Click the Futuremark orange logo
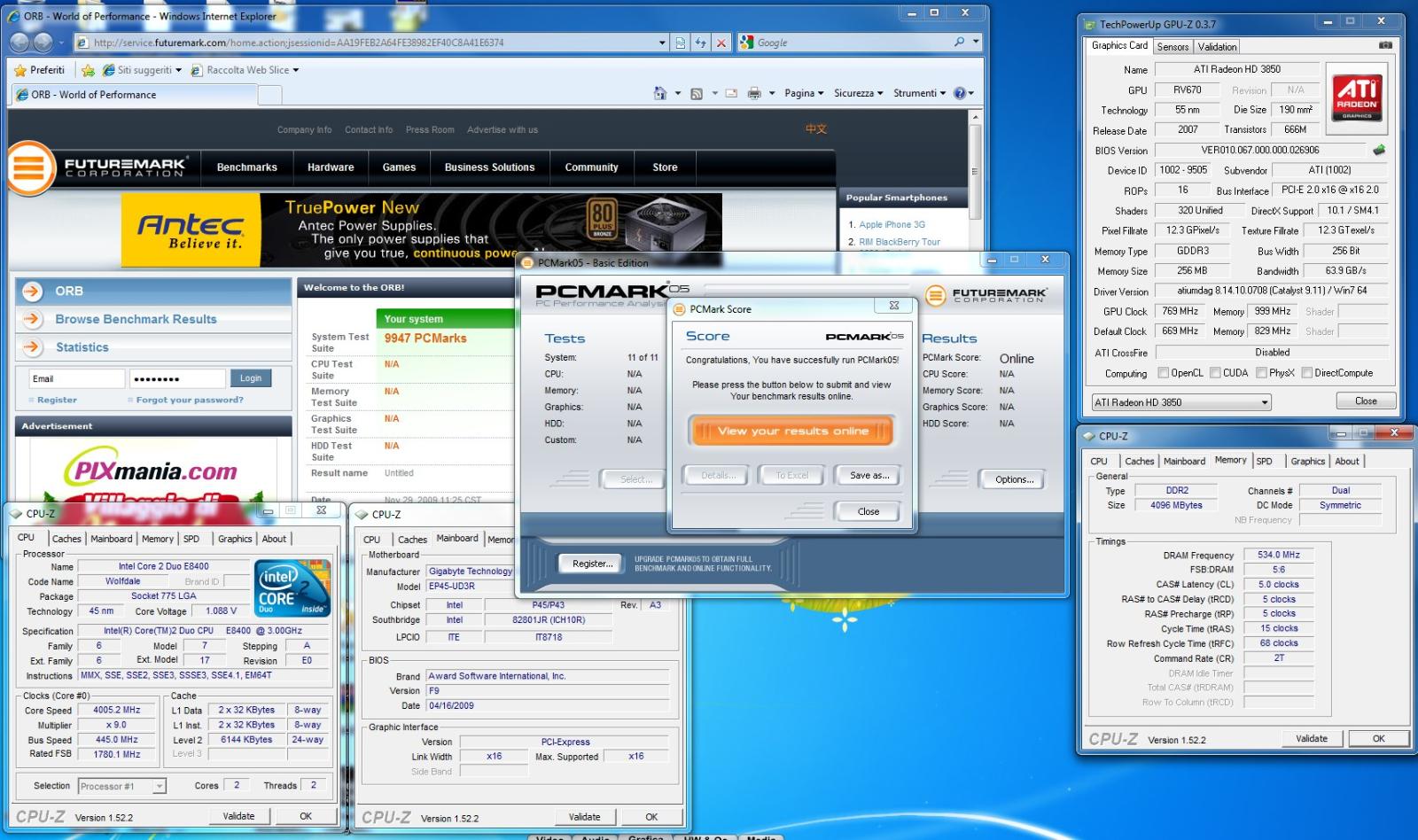This screenshot has height=840, width=1418. (31, 167)
